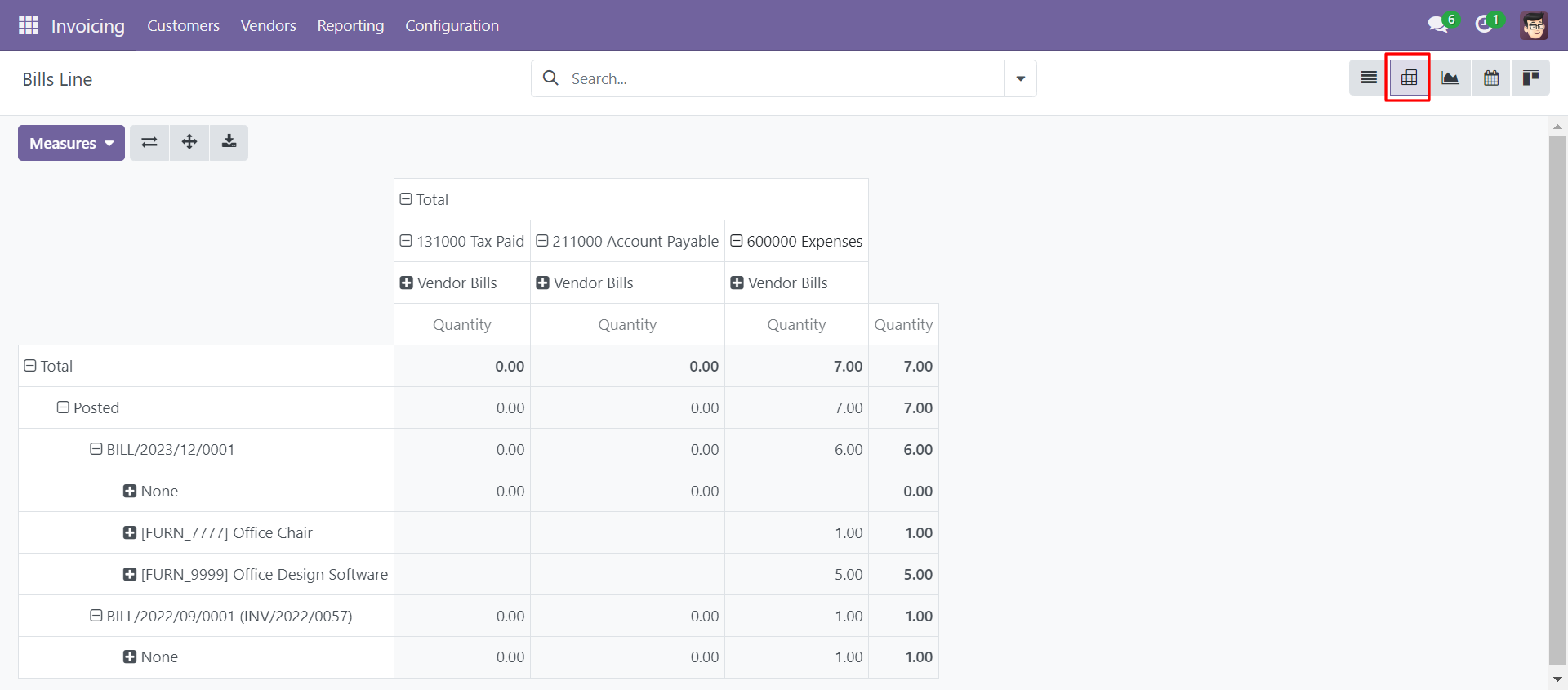This screenshot has width=1568, height=690.
Task: Switch to list view
Action: pos(1369,78)
